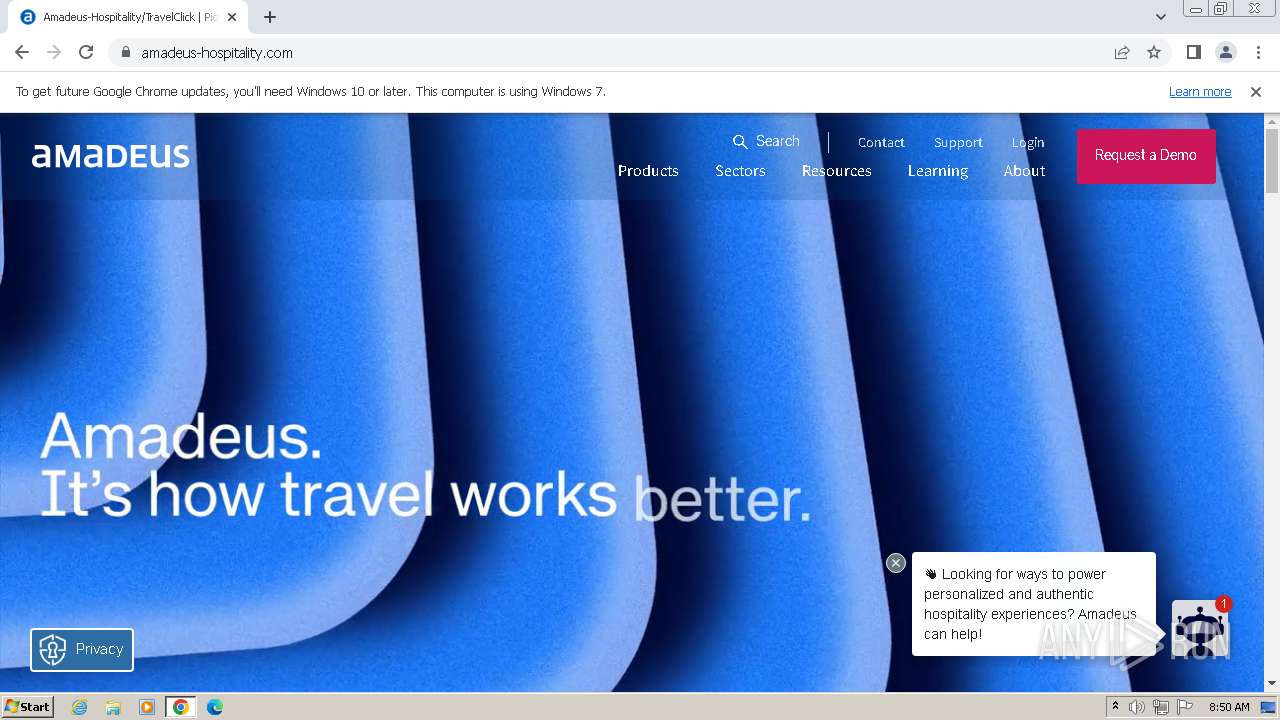1280x720 pixels.
Task: Reload the current page
Action: (x=86, y=52)
